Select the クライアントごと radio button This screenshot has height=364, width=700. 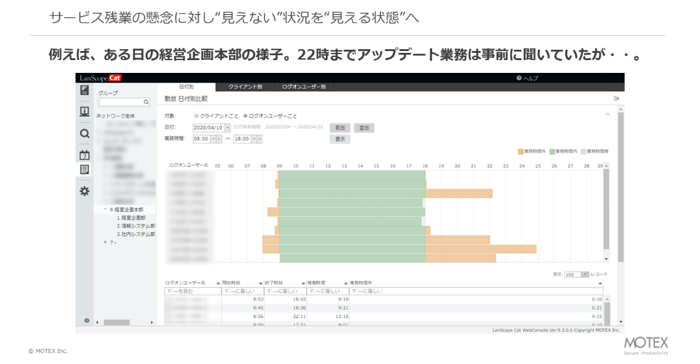tap(196, 116)
